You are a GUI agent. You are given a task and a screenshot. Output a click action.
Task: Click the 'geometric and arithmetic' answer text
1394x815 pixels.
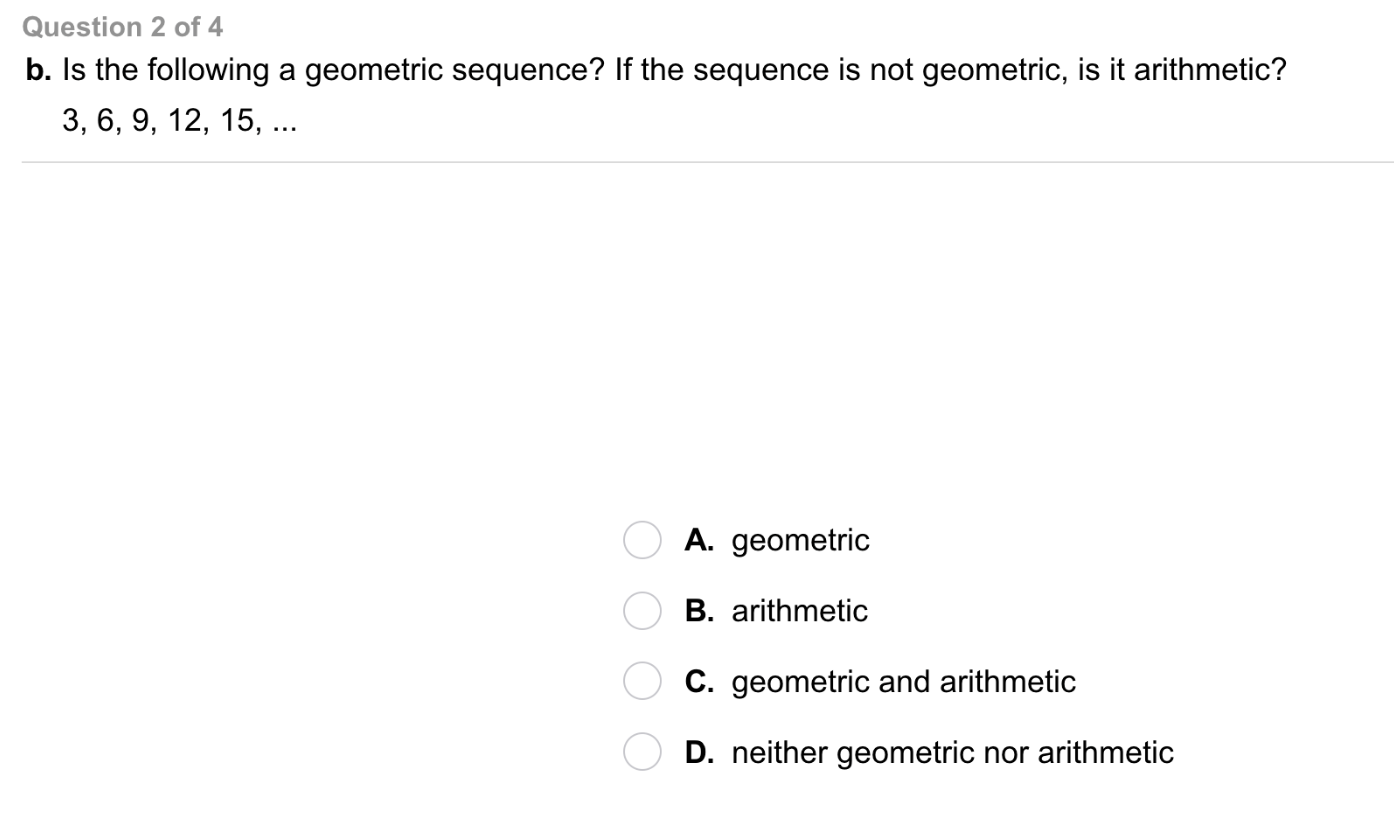[x=903, y=682]
